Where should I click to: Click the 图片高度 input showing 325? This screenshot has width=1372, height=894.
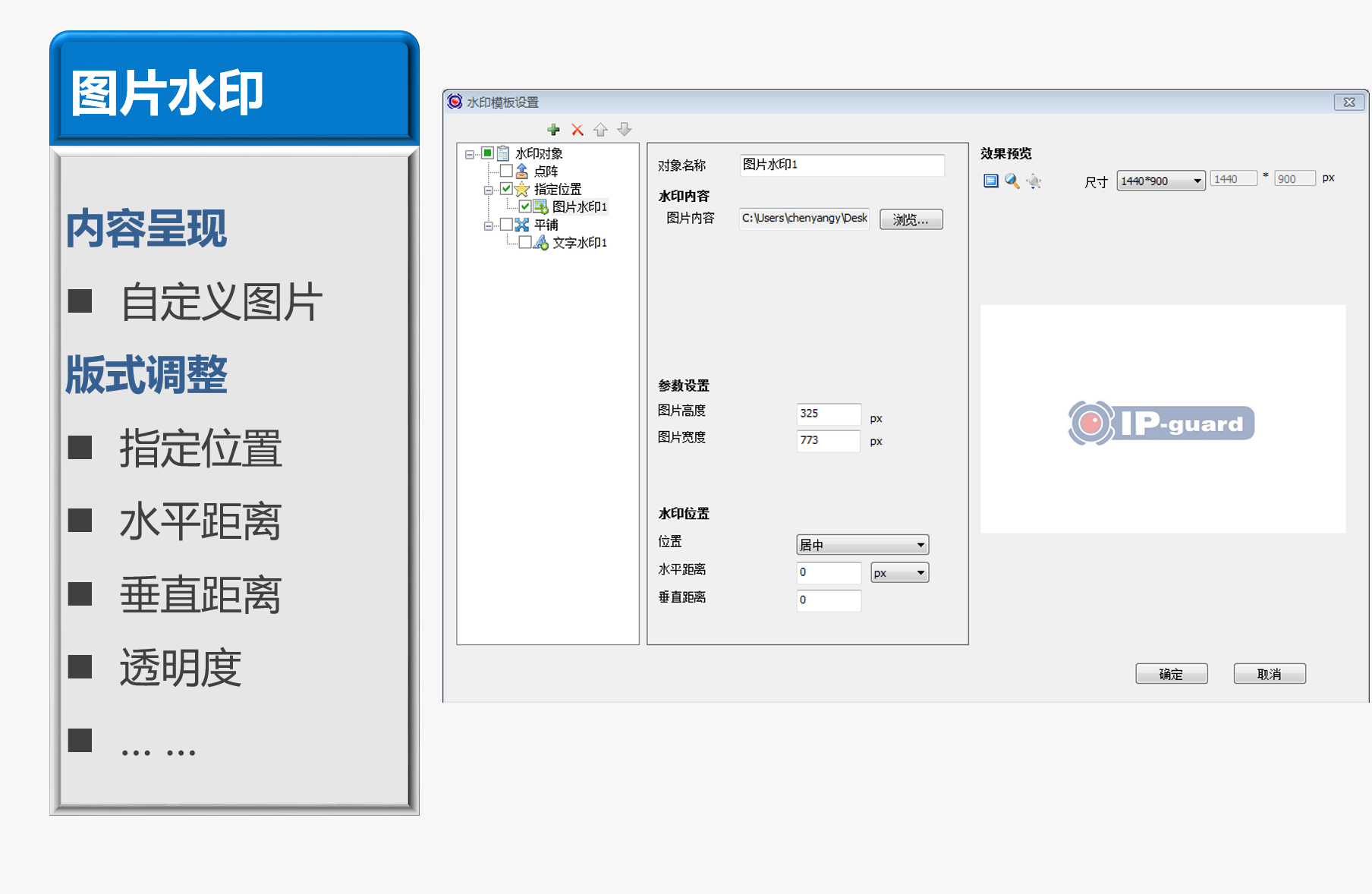click(x=828, y=414)
